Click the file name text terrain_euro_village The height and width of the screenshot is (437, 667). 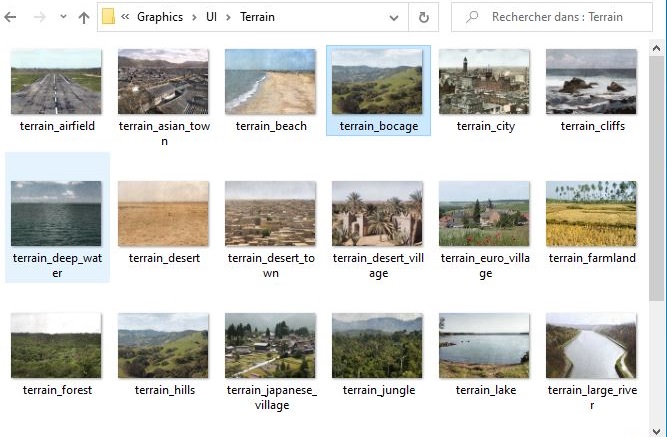pyautogui.click(x=485, y=266)
